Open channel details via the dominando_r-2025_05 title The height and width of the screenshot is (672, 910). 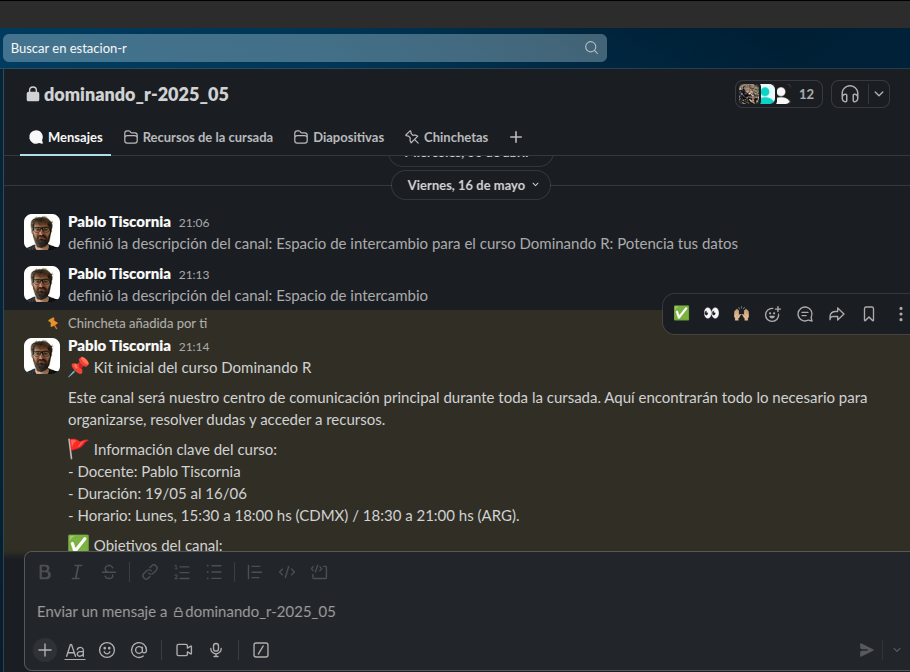(136, 95)
